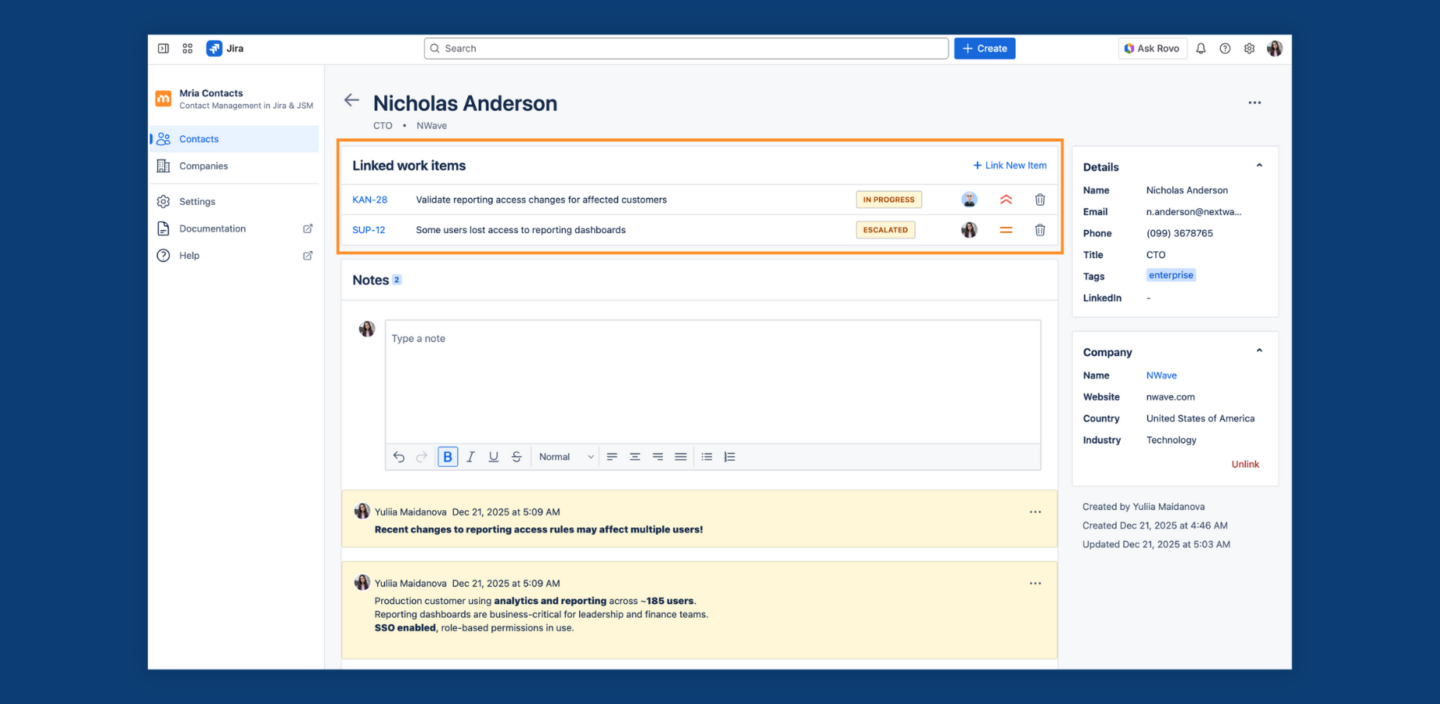Click the highest priority icon on KAN-28
Image resolution: width=1440 pixels, height=704 pixels.
(1005, 199)
